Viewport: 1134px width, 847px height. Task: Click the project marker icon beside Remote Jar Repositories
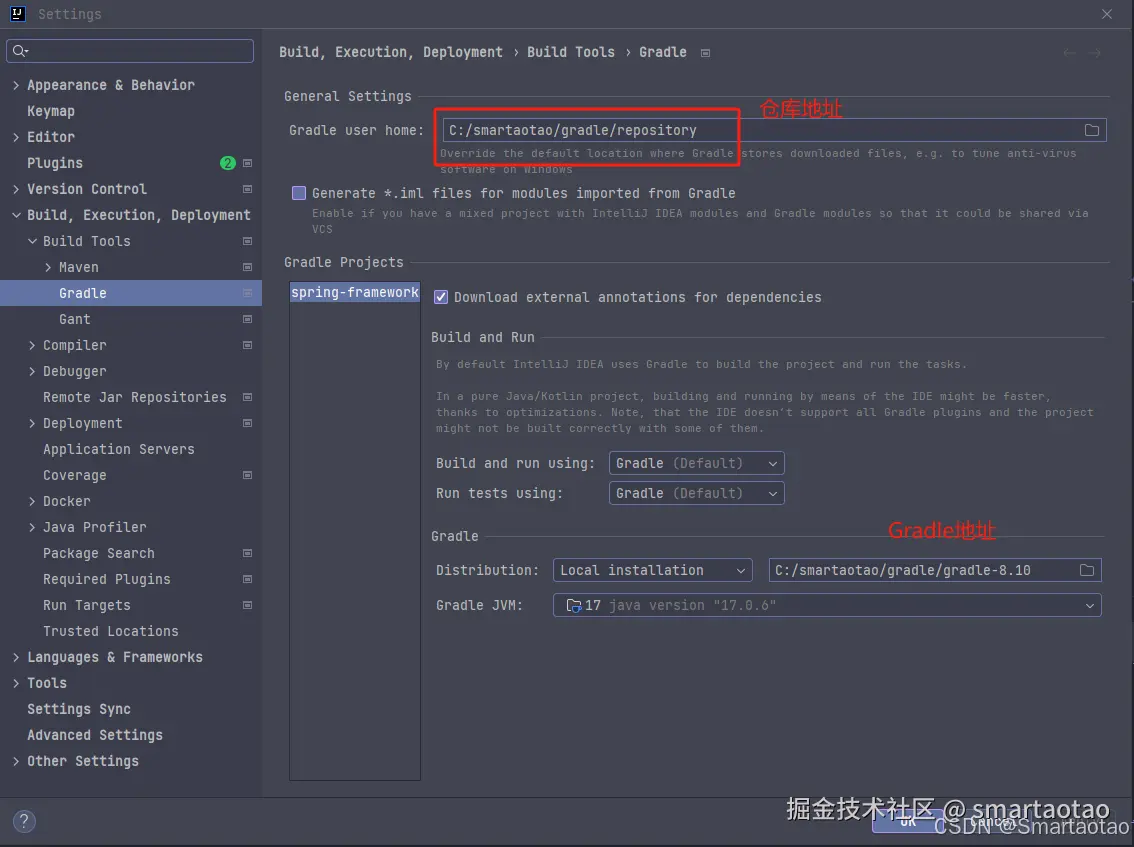pos(247,398)
